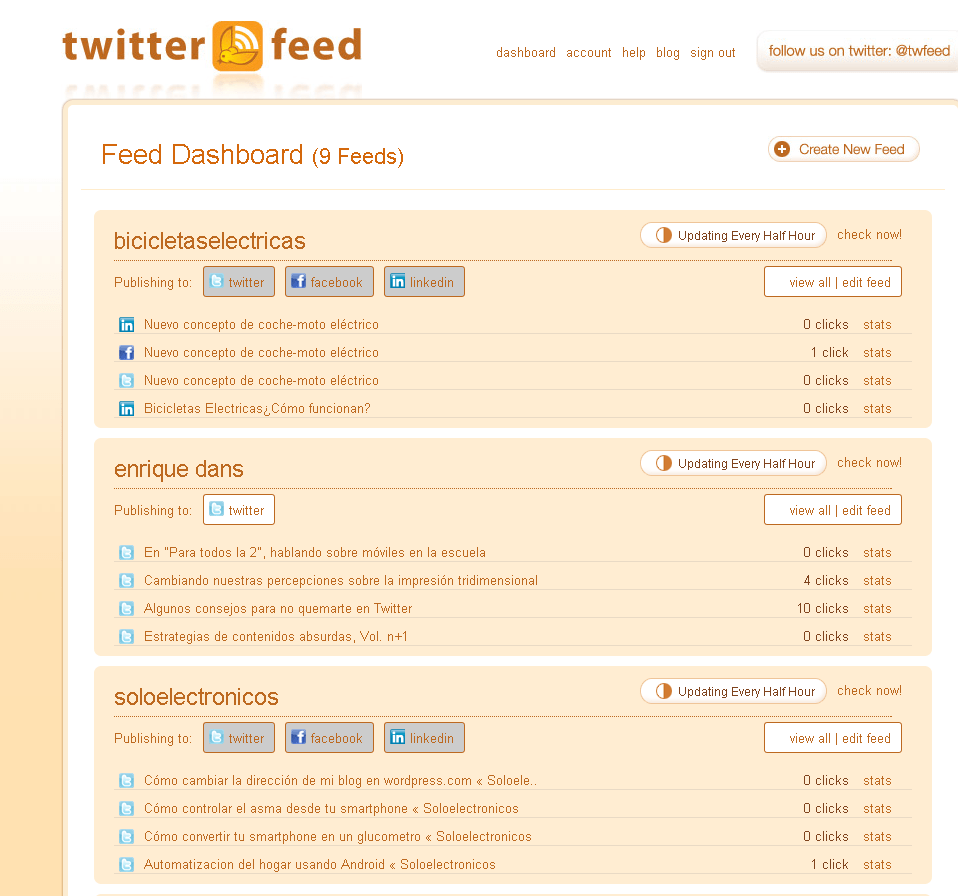Click 'check now!' for the soloelectronicos feed
This screenshot has height=896, width=958.
click(869, 690)
